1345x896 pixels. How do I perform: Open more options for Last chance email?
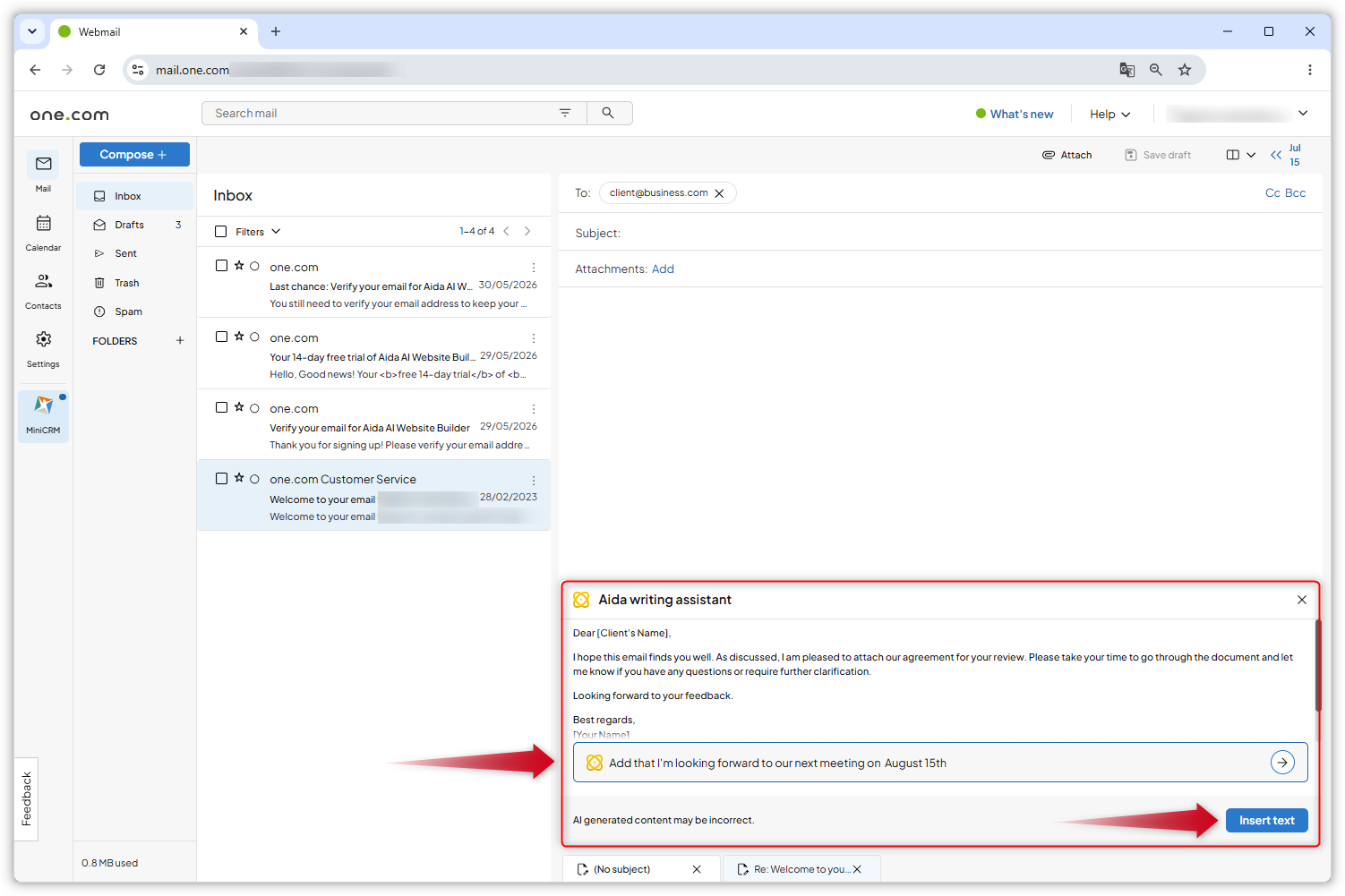point(534,268)
